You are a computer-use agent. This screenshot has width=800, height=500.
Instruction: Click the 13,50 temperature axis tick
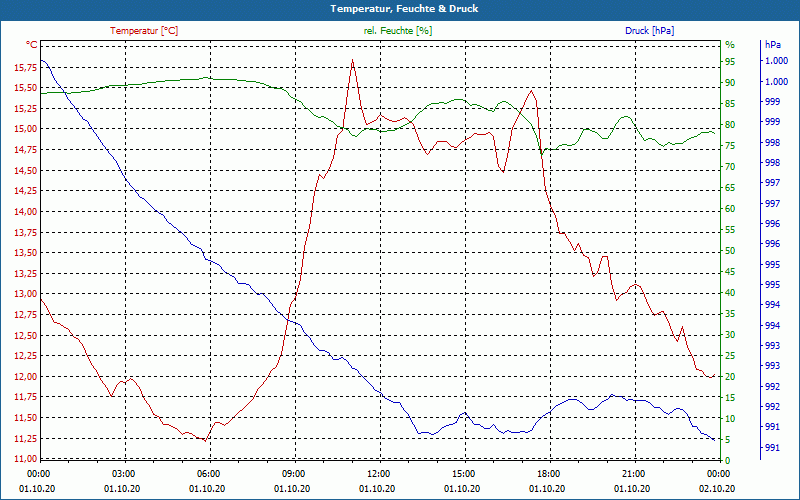26,253
